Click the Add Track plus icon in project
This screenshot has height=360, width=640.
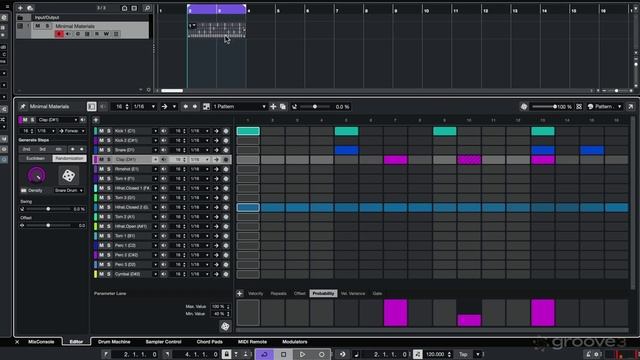pos(20,8)
